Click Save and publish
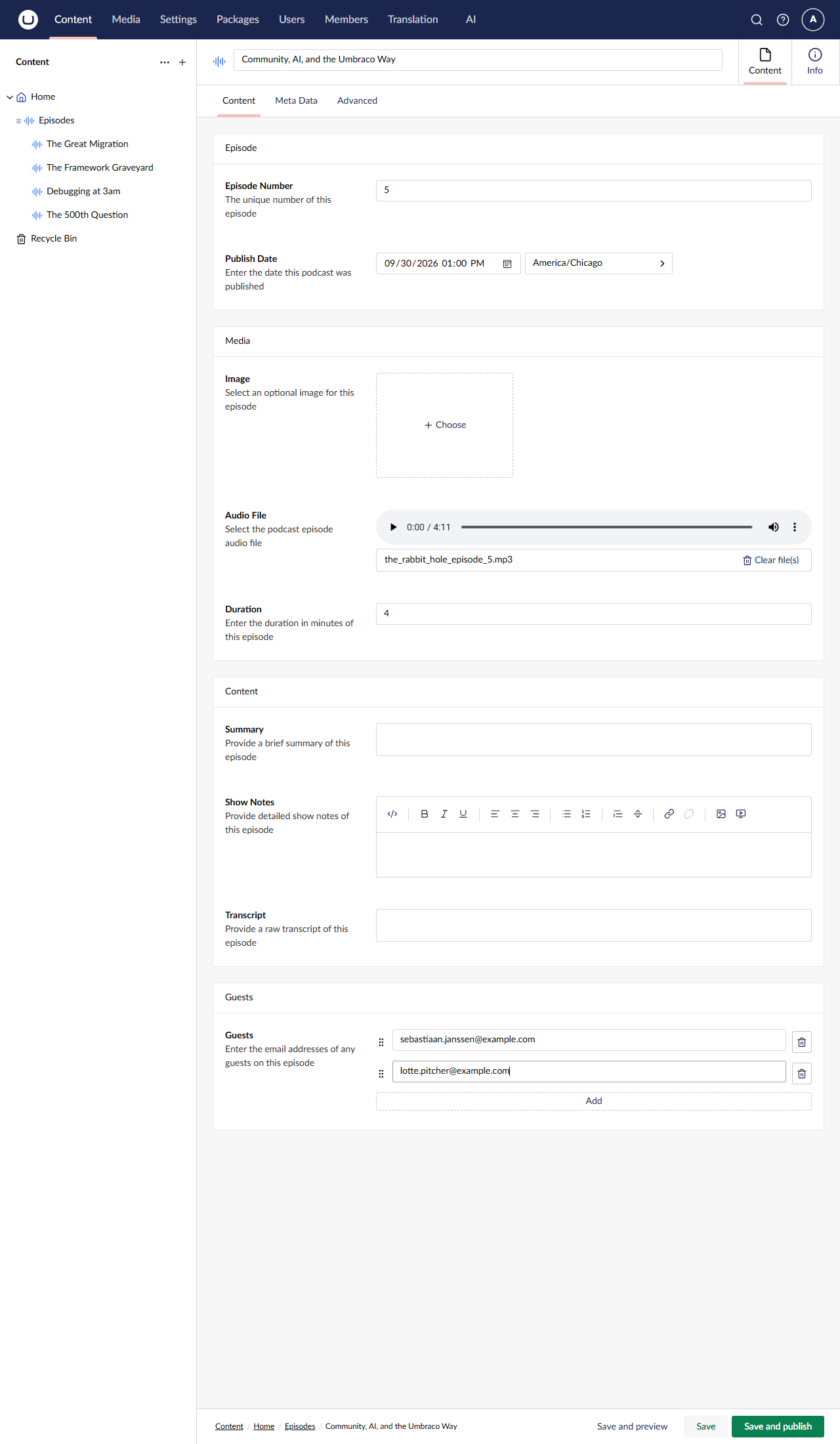 pos(778,1426)
